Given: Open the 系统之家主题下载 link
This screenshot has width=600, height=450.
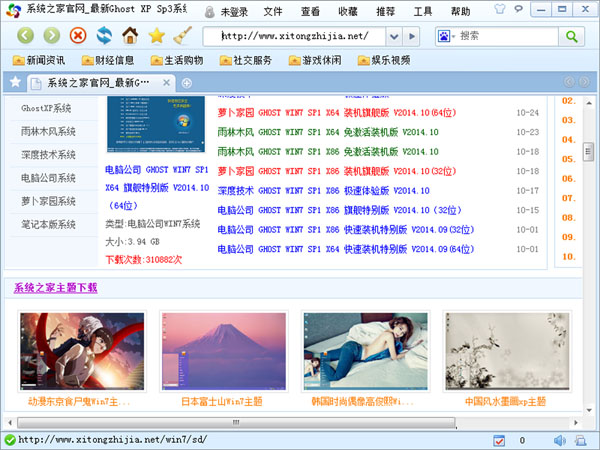Looking at the screenshot, I should point(56,288).
